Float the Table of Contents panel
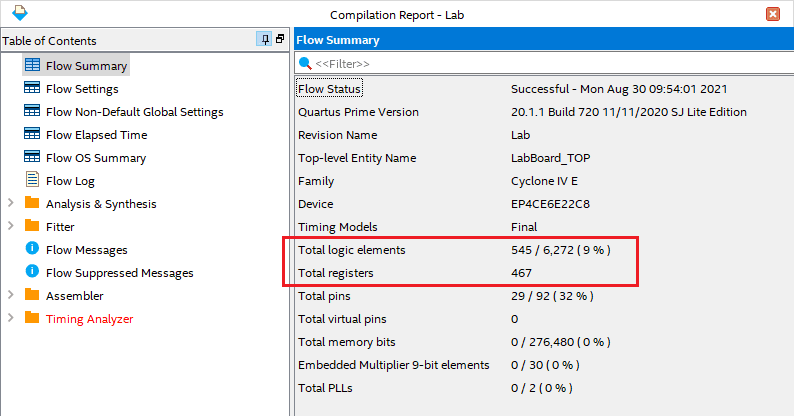Screen dimensions: 794x416 click(280, 40)
